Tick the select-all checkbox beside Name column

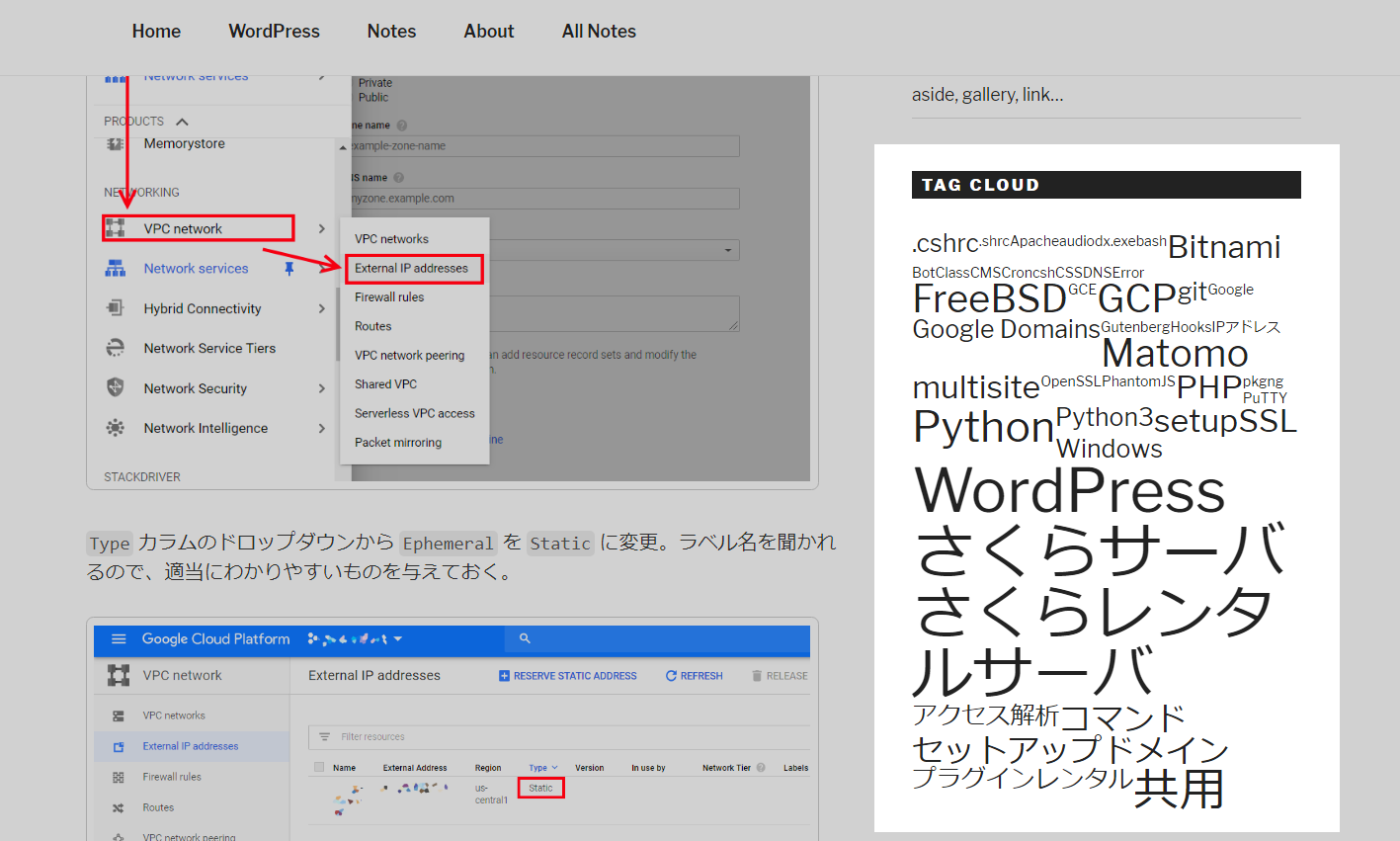coord(318,767)
